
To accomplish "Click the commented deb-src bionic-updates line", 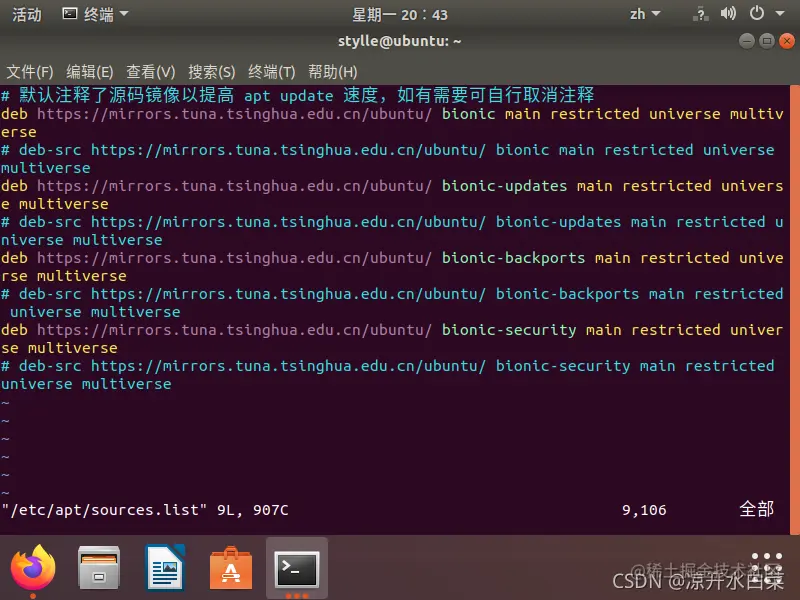I will click(392, 231).
